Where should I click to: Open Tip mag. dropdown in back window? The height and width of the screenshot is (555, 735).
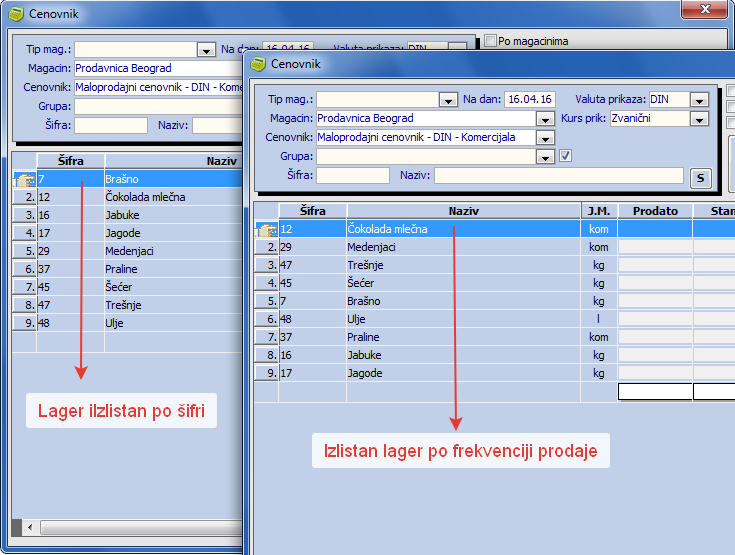click(x=206, y=50)
